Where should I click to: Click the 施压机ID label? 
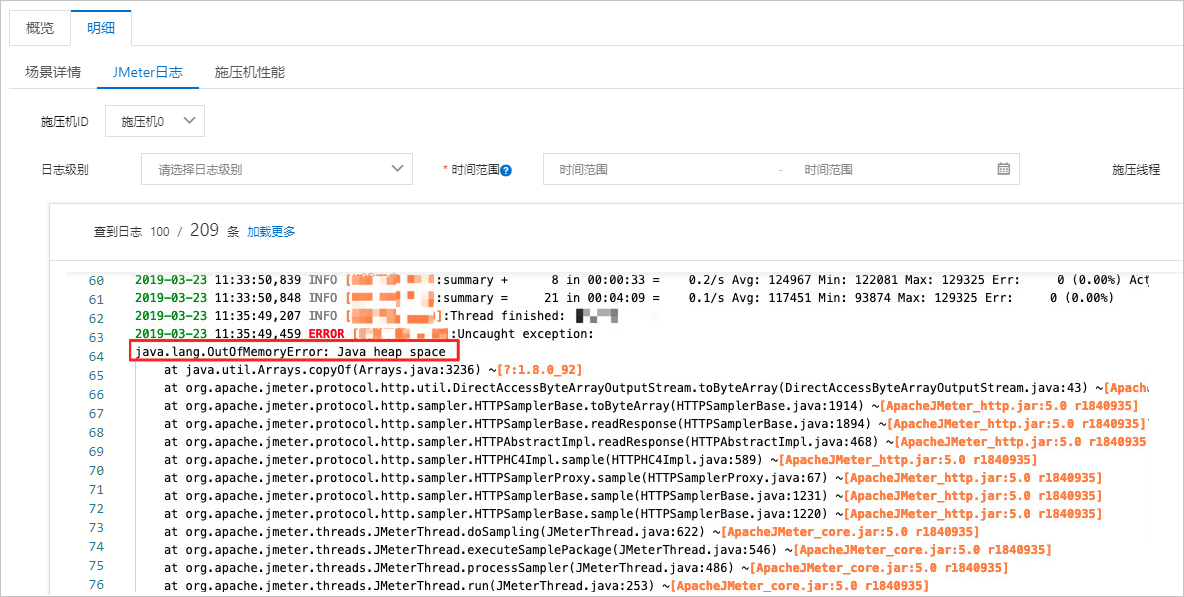[x=64, y=122]
